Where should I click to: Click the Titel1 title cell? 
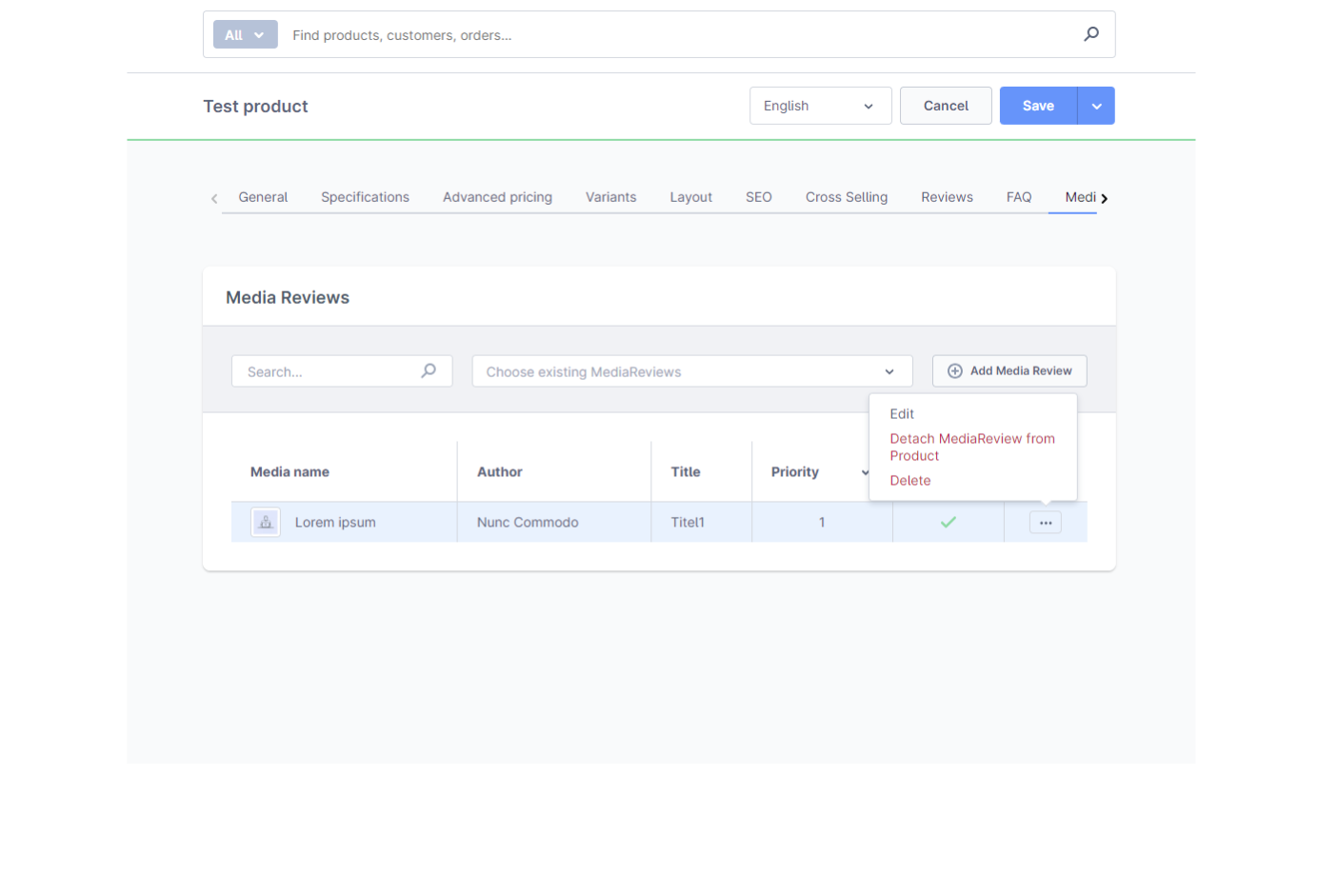688,522
